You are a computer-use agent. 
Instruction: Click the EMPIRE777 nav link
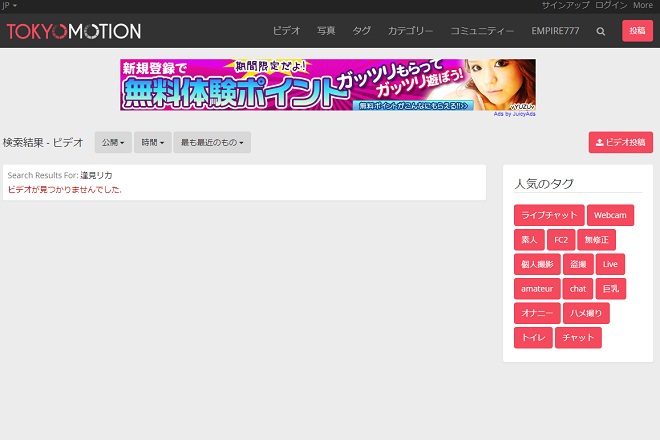tap(555, 31)
